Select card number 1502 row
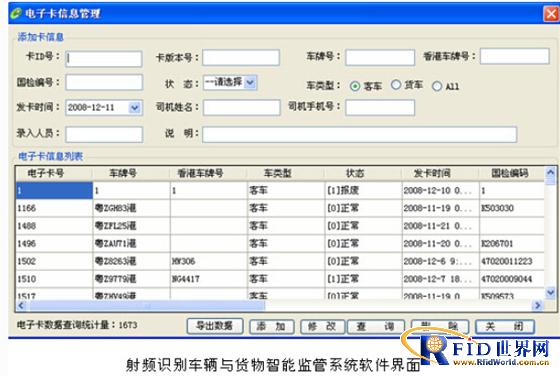The height and width of the screenshot is (376, 560). tap(280, 261)
